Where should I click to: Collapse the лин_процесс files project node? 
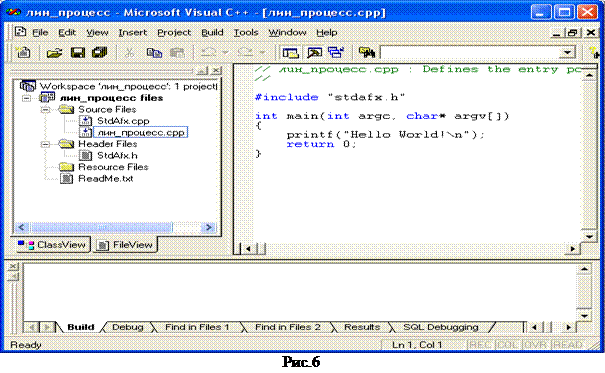[x=26, y=98]
